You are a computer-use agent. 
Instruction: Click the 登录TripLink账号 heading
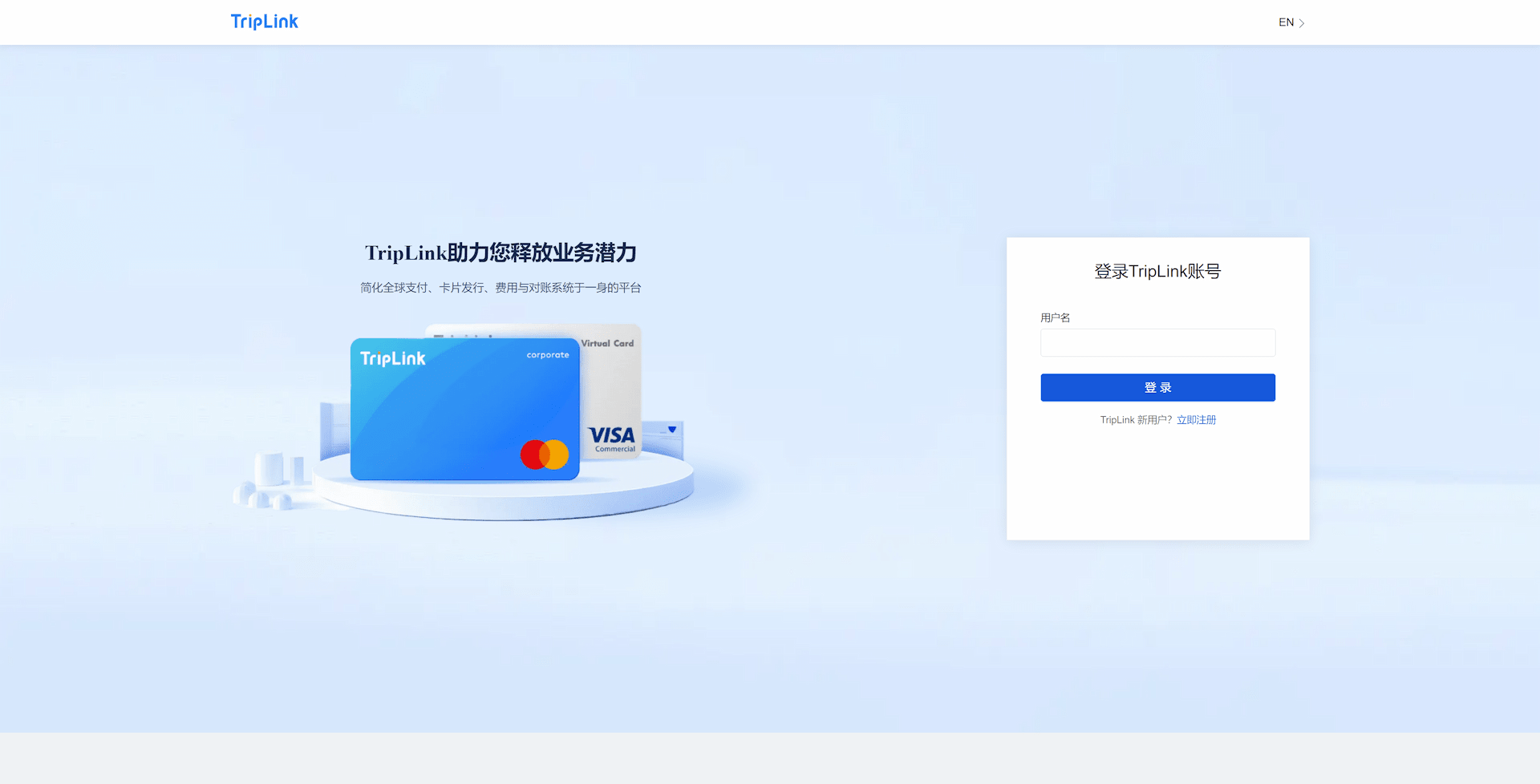coord(1157,272)
